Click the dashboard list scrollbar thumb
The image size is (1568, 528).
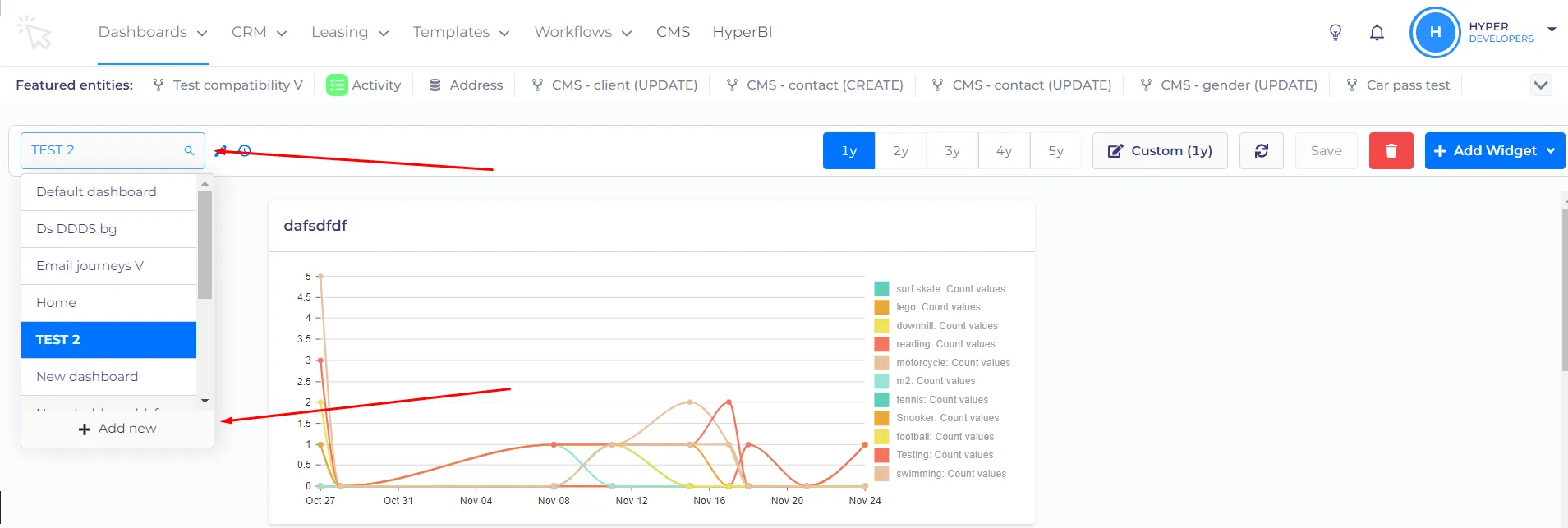pos(205,246)
